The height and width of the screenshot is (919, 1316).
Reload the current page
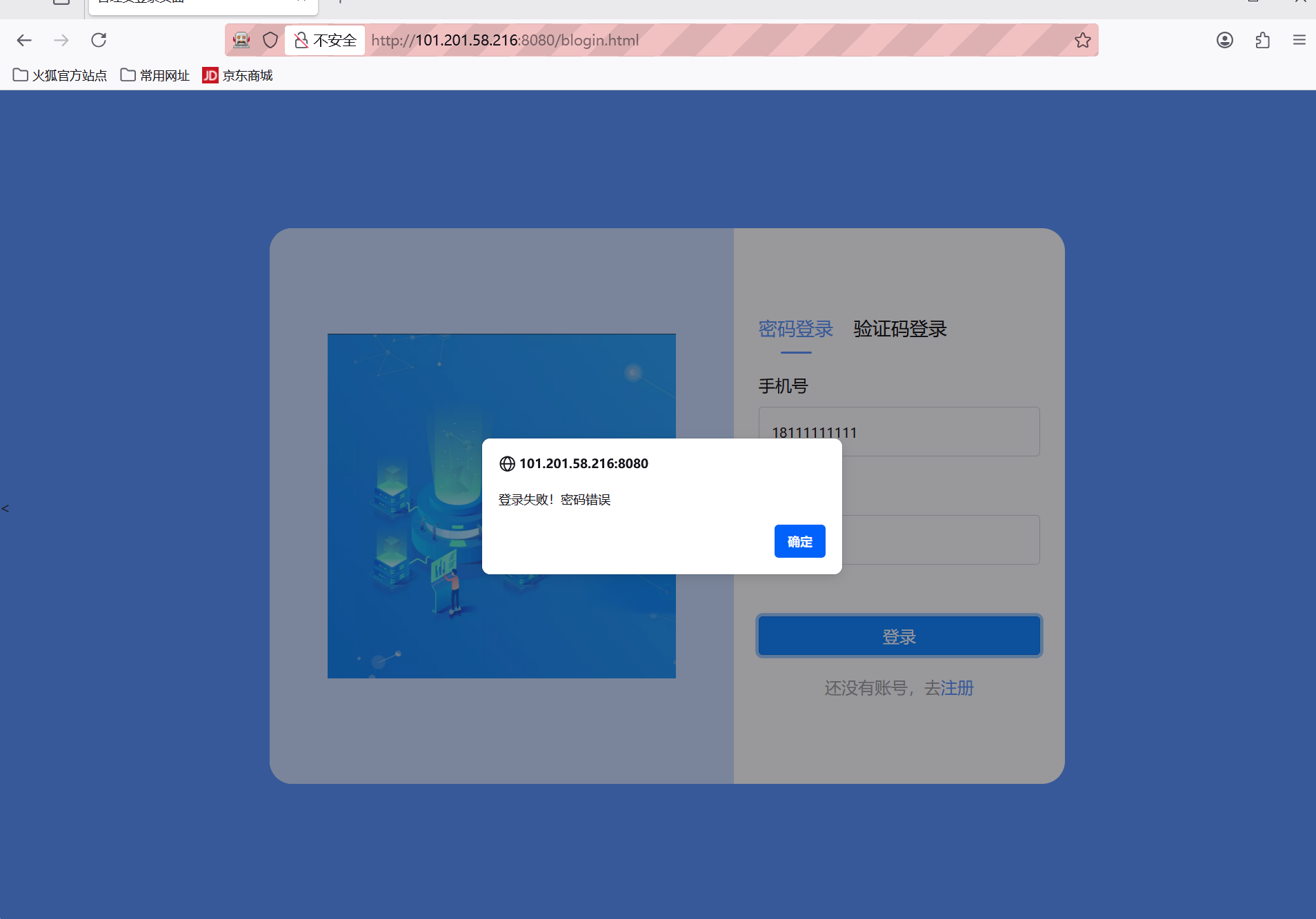pyautogui.click(x=99, y=40)
